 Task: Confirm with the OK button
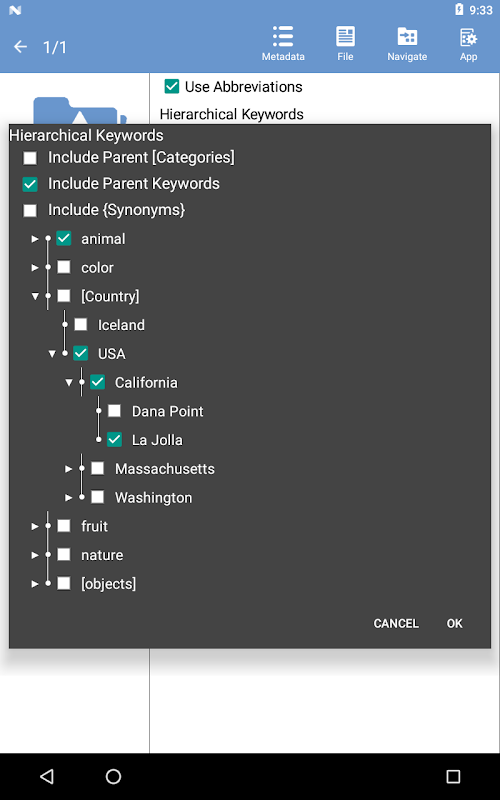454,623
